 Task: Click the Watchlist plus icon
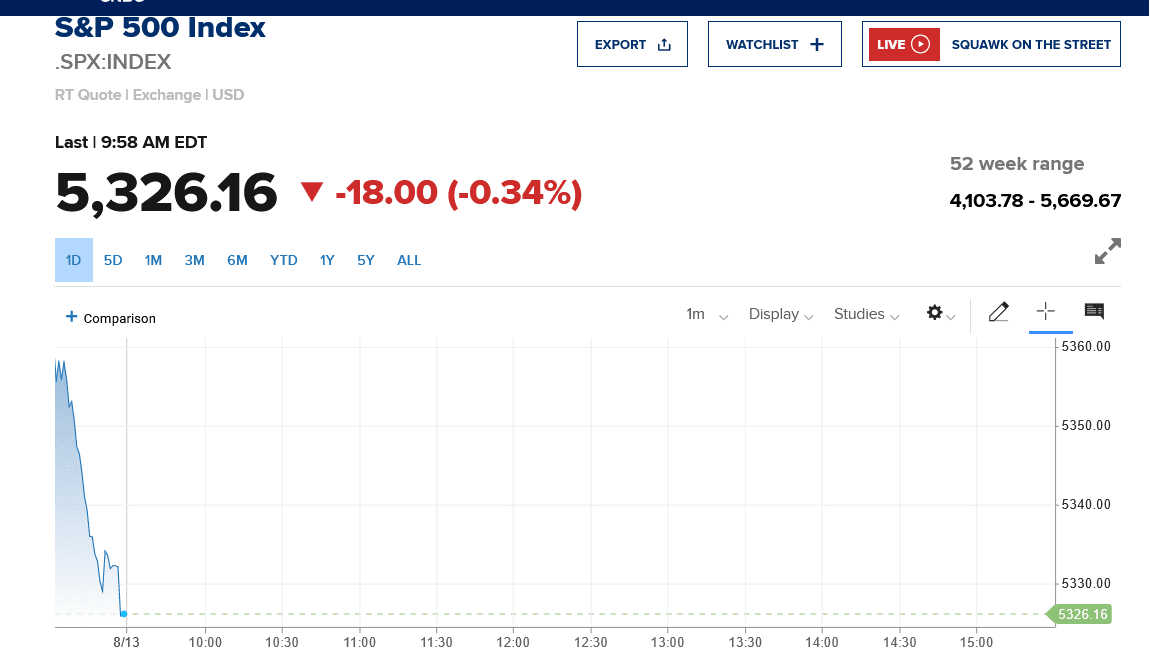[x=816, y=44]
